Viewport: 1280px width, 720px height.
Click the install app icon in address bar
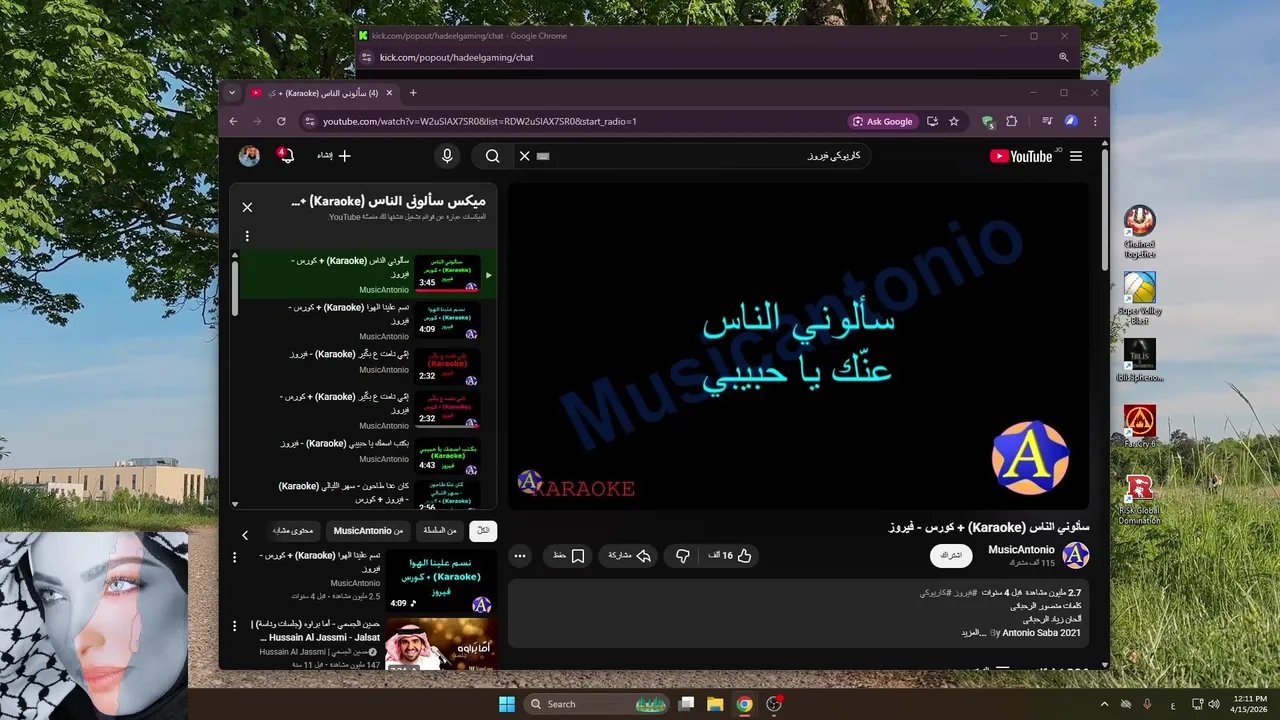tap(932, 121)
